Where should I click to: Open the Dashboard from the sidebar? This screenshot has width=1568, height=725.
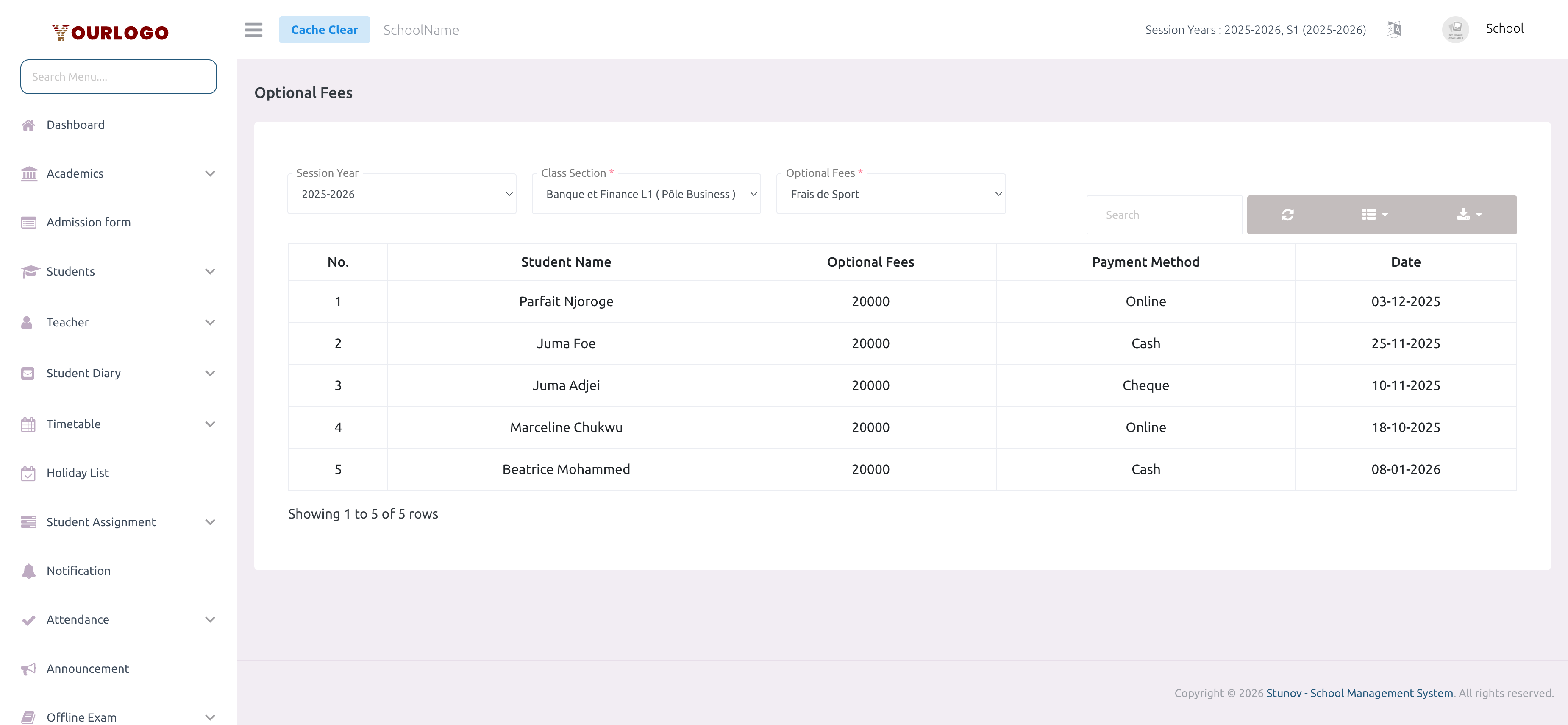[x=75, y=124]
